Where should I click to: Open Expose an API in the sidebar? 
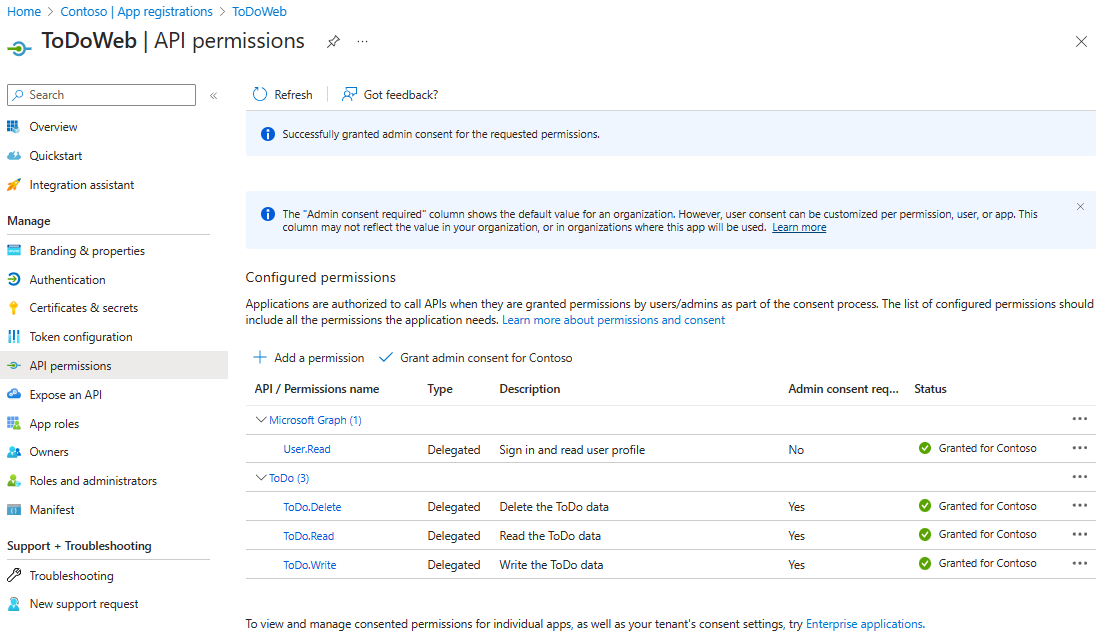[65, 395]
